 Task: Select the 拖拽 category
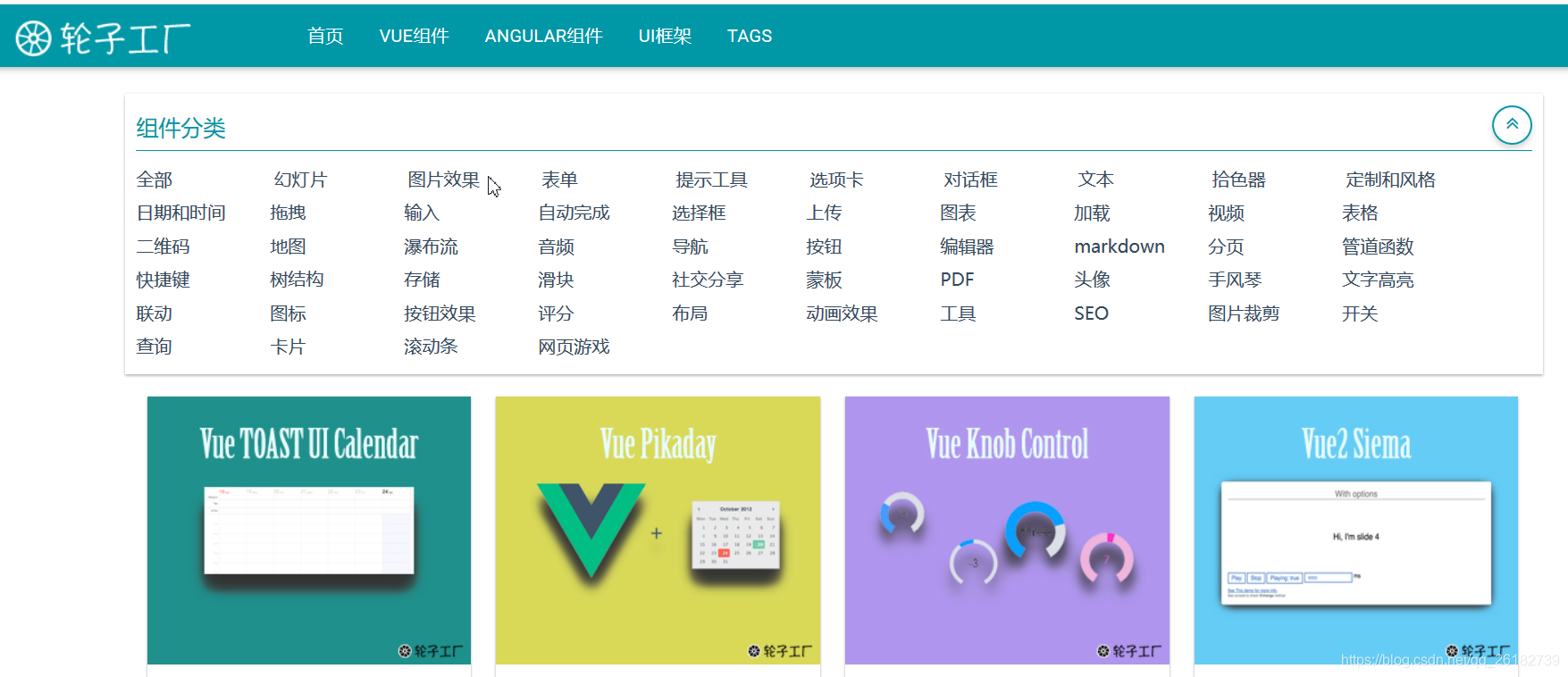pyautogui.click(x=288, y=213)
